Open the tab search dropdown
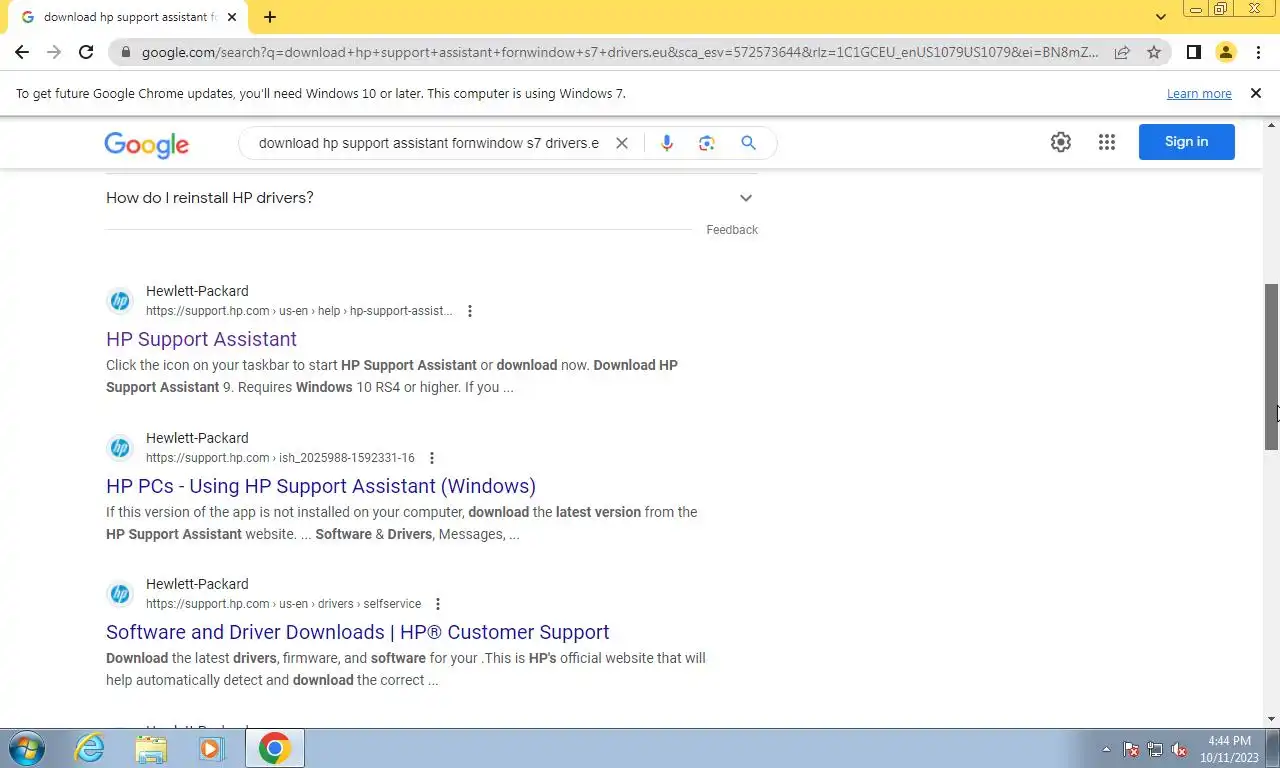Image resolution: width=1280 pixels, height=768 pixels. 1160,17
